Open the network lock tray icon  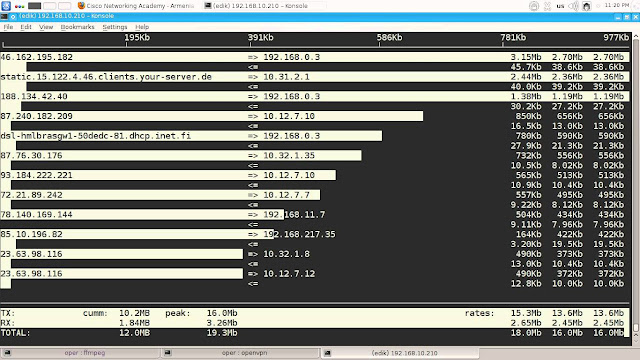(x=534, y=6)
